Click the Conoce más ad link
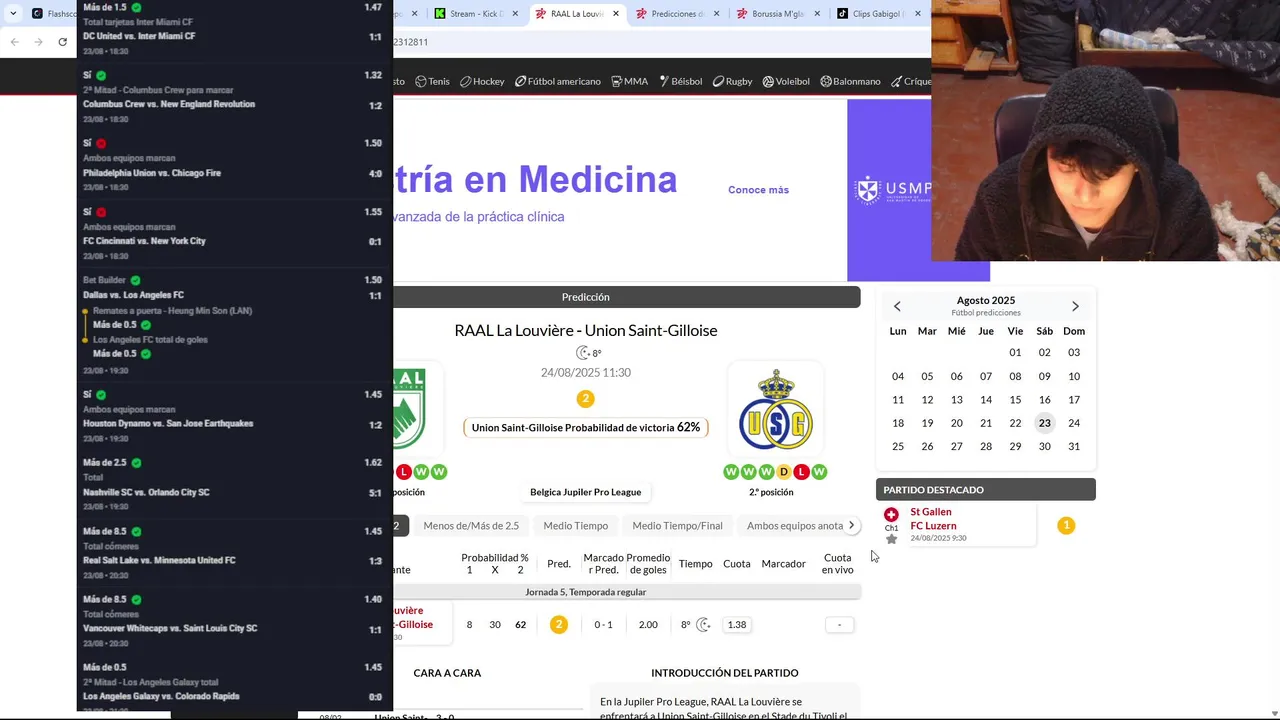The height and width of the screenshot is (720, 1280). coord(758,190)
